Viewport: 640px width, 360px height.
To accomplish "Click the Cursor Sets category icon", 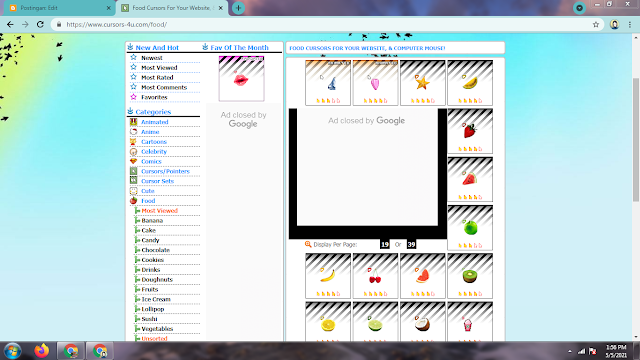I will [133, 181].
